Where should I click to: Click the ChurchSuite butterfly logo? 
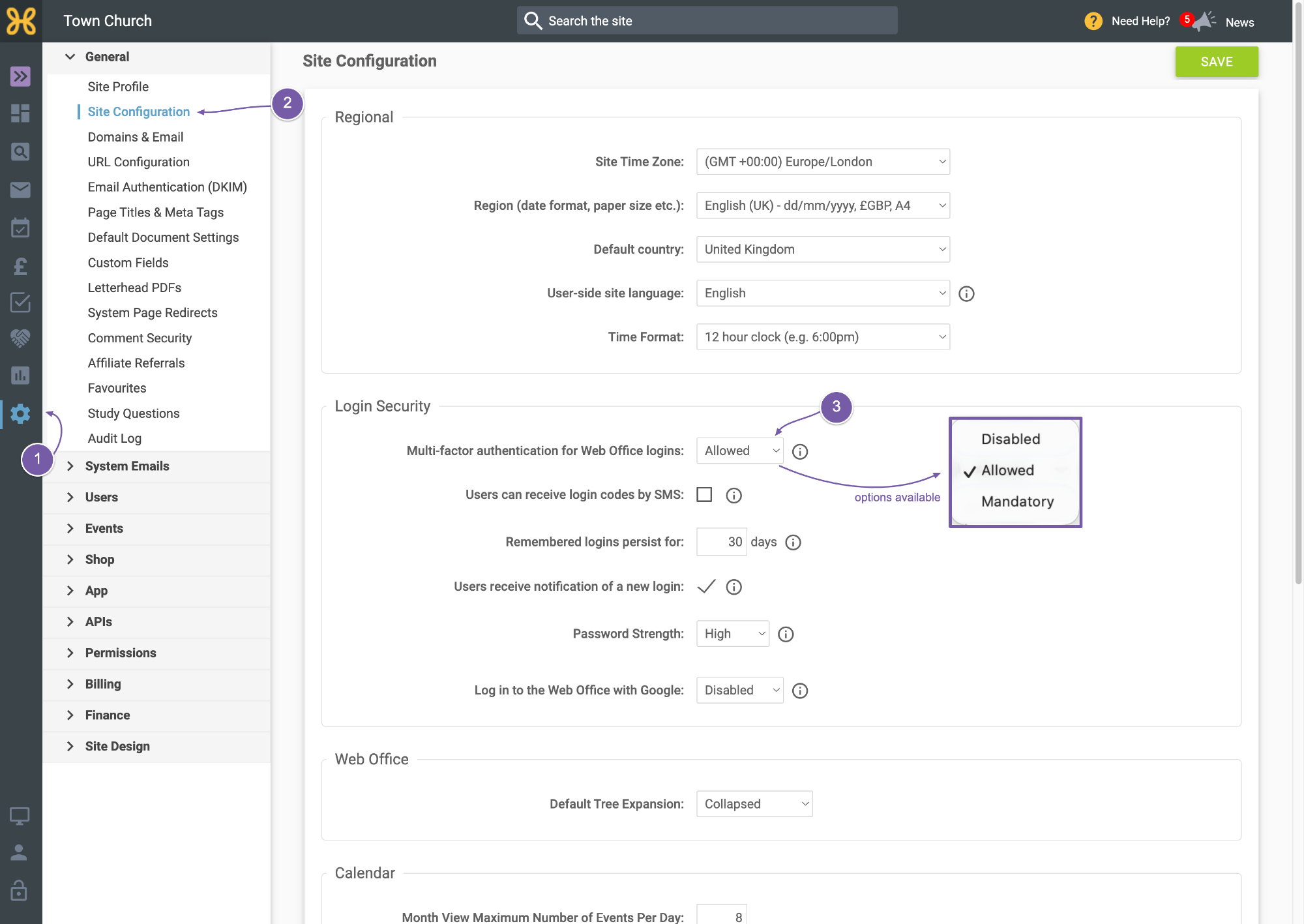pyautogui.click(x=21, y=21)
